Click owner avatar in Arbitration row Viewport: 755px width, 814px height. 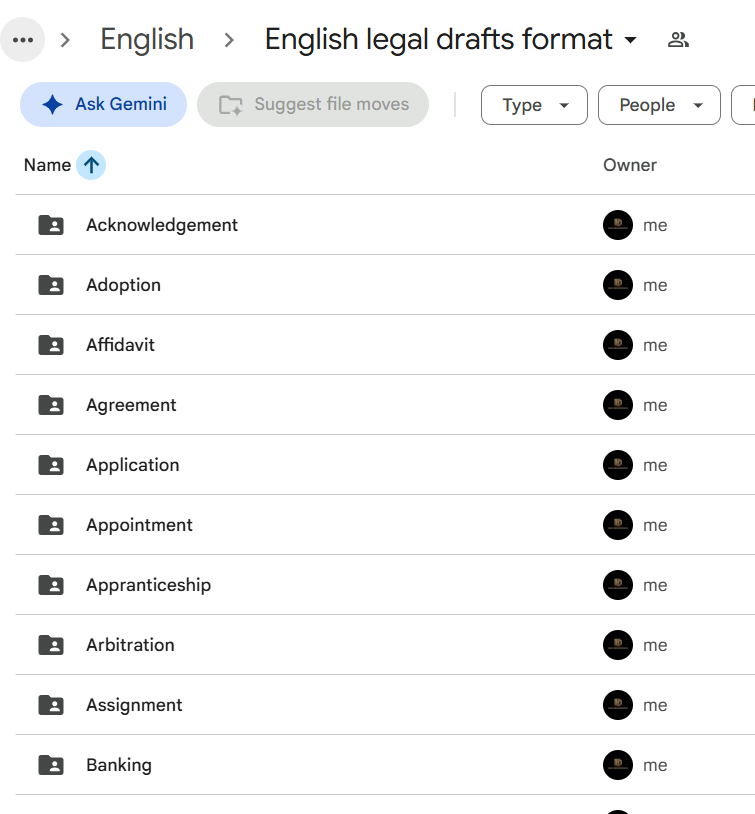(618, 645)
